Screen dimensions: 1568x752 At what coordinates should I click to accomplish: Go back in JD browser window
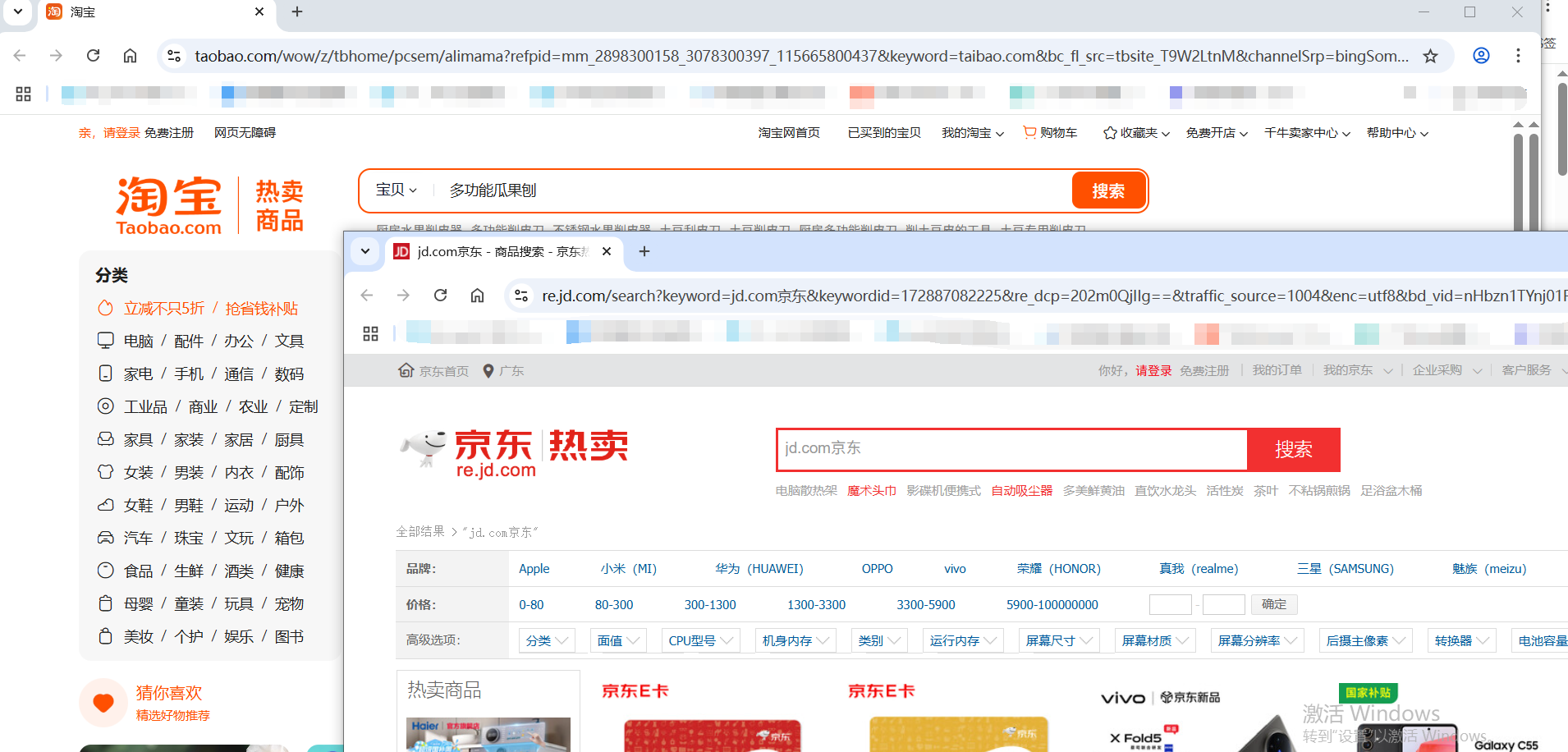[x=367, y=295]
